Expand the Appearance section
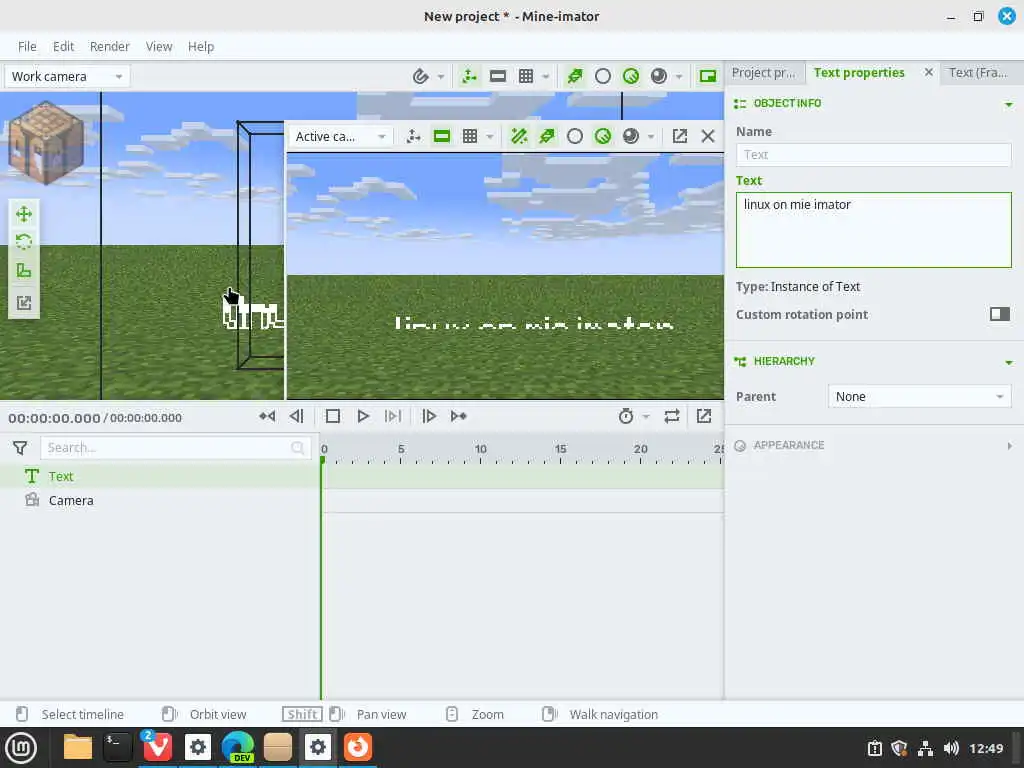The width and height of the screenshot is (1024, 768). coord(1009,445)
